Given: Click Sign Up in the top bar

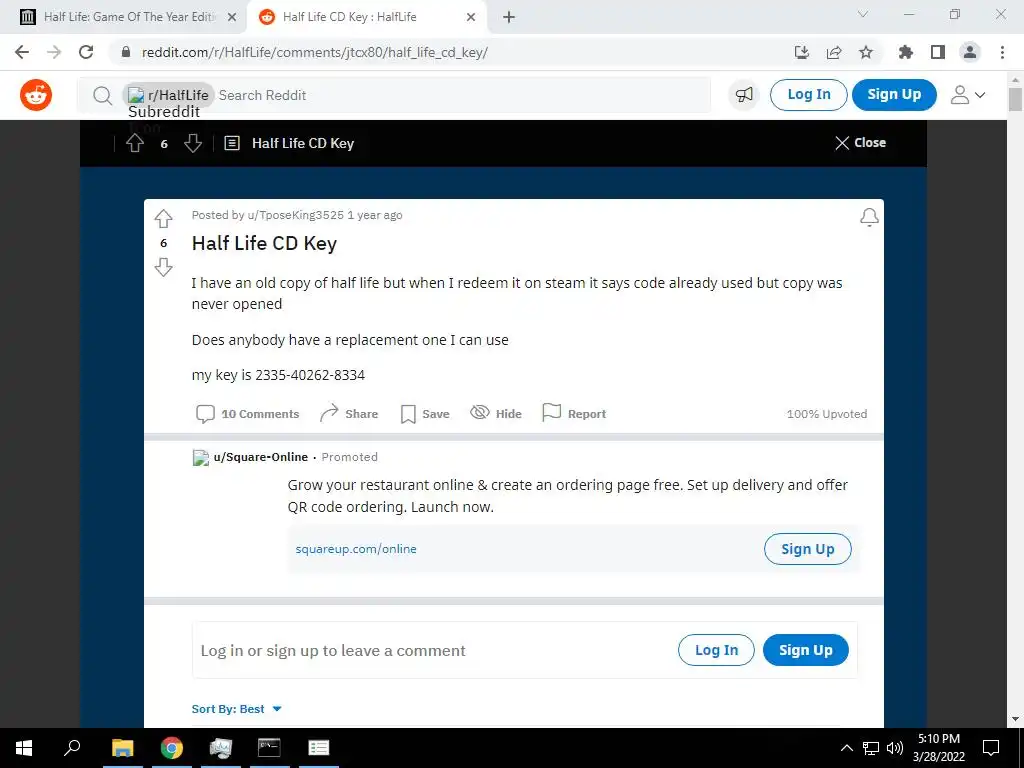Looking at the screenshot, I should [894, 95].
